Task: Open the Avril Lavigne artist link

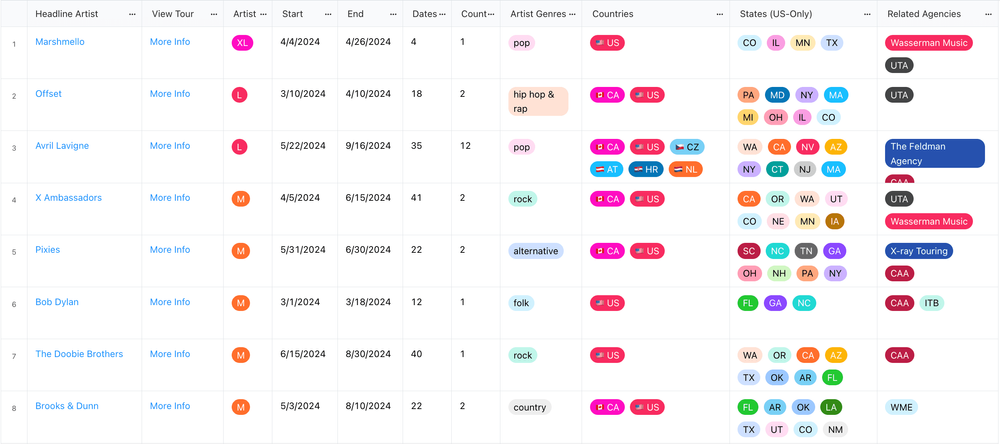Action: tap(62, 146)
